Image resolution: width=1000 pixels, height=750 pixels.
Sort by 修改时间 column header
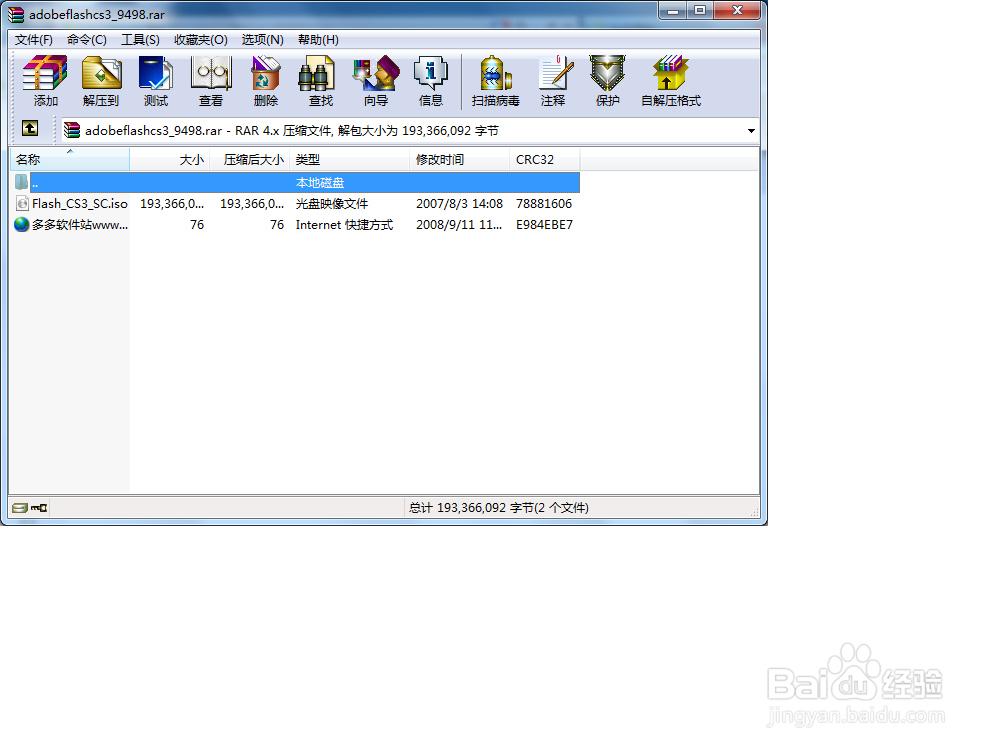pyautogui.click(x=460, y=159)
